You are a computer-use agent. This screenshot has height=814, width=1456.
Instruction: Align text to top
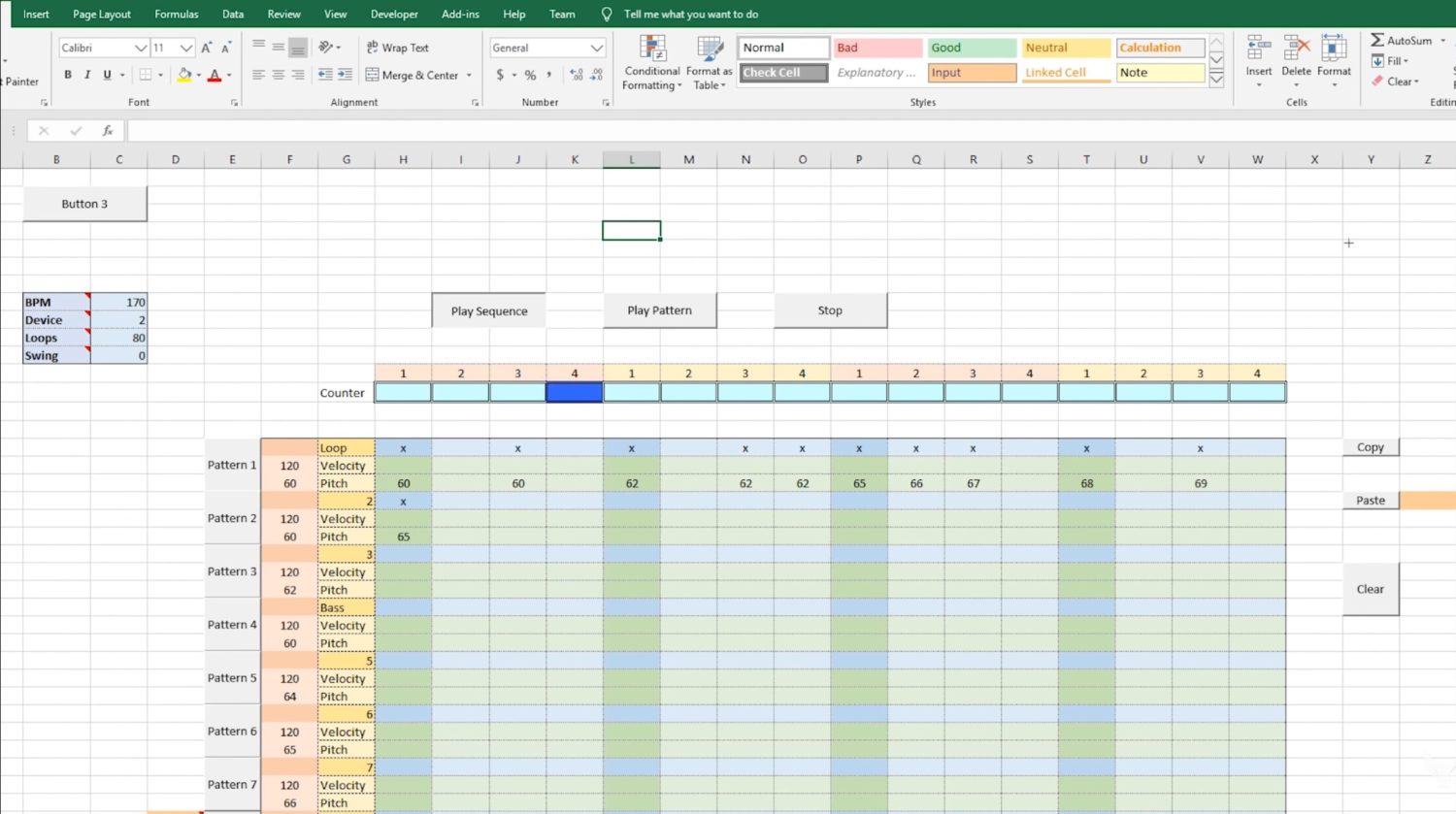pyautogui.click(x=258, y=47)
